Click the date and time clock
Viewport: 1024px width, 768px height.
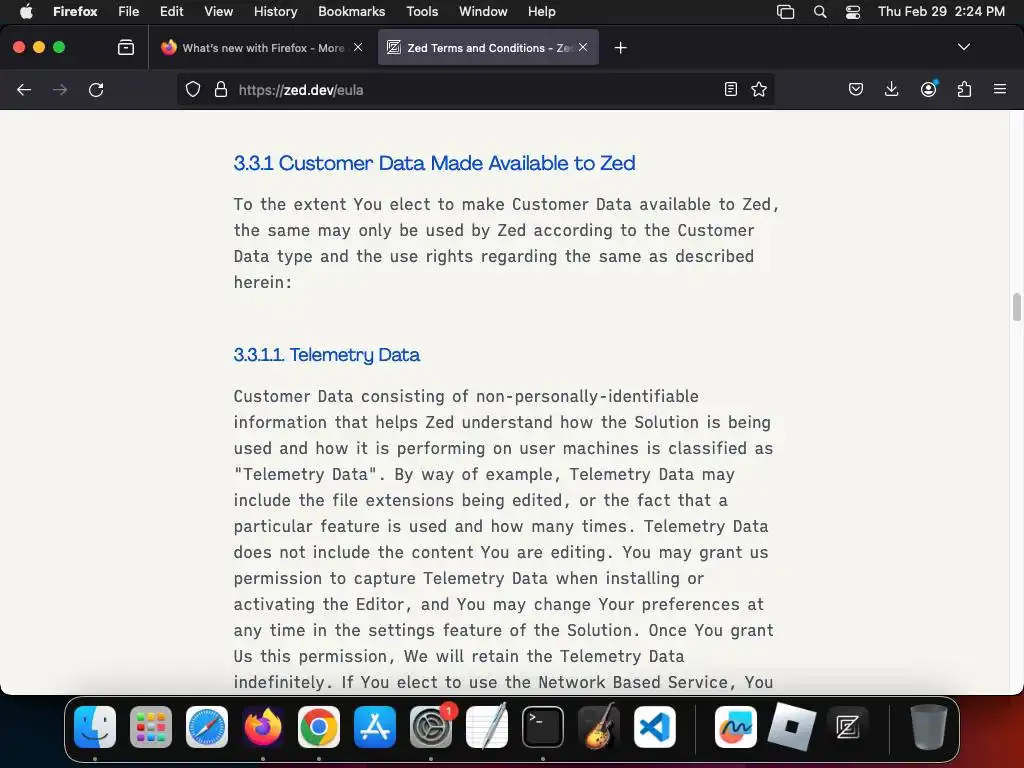941,11
